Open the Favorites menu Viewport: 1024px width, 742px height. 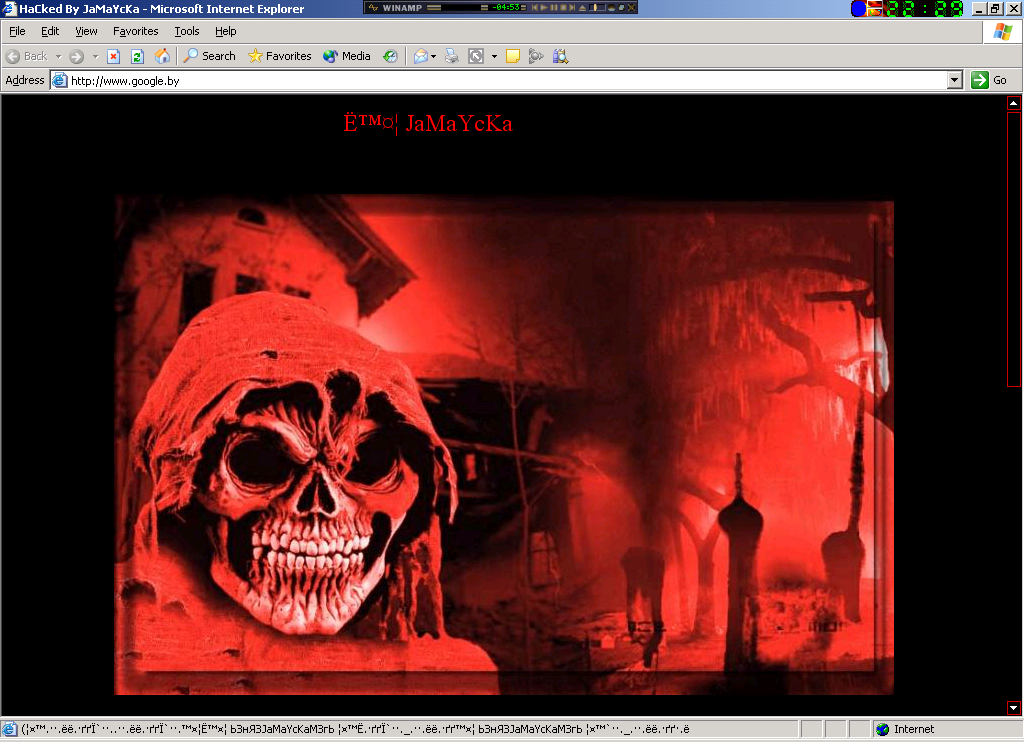(135, 31)
